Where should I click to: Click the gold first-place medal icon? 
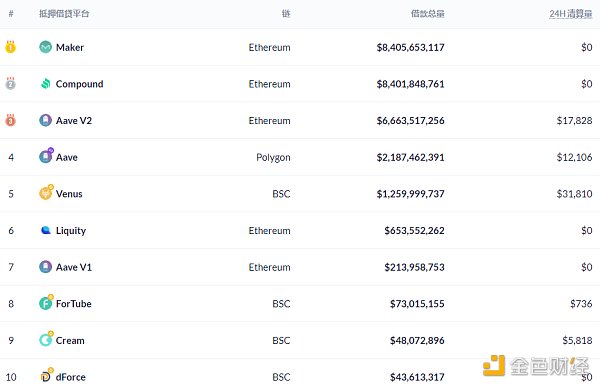pyautogui.click(x=10, y=46)
